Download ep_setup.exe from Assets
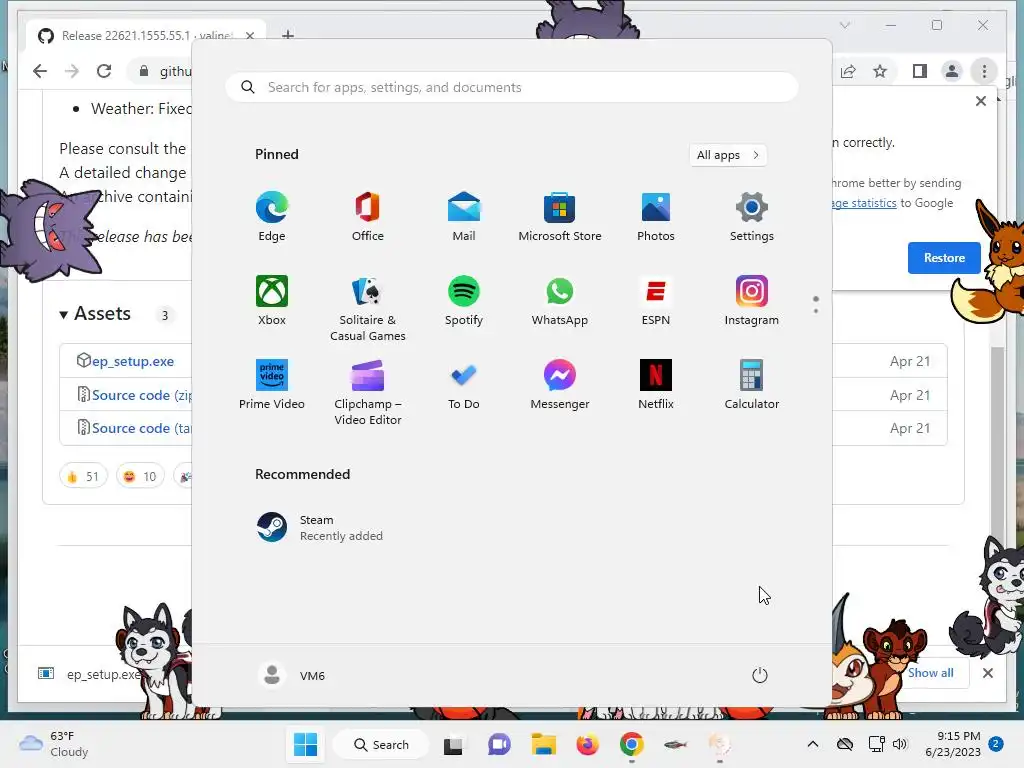The height and width of the screenshot is (768, 1024). (133, 361)
